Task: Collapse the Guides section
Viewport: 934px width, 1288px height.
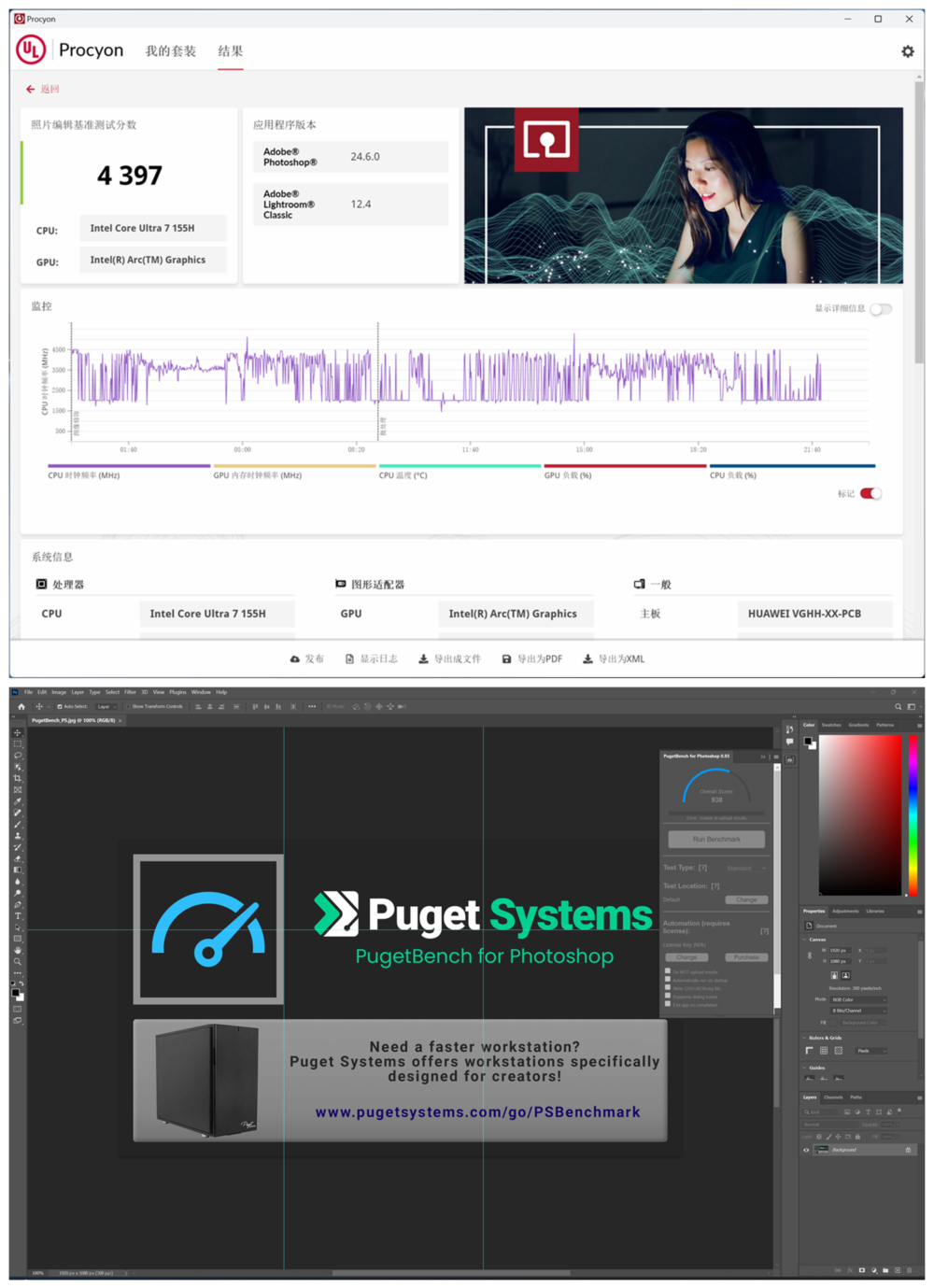Action: [x=804, y=1068]
